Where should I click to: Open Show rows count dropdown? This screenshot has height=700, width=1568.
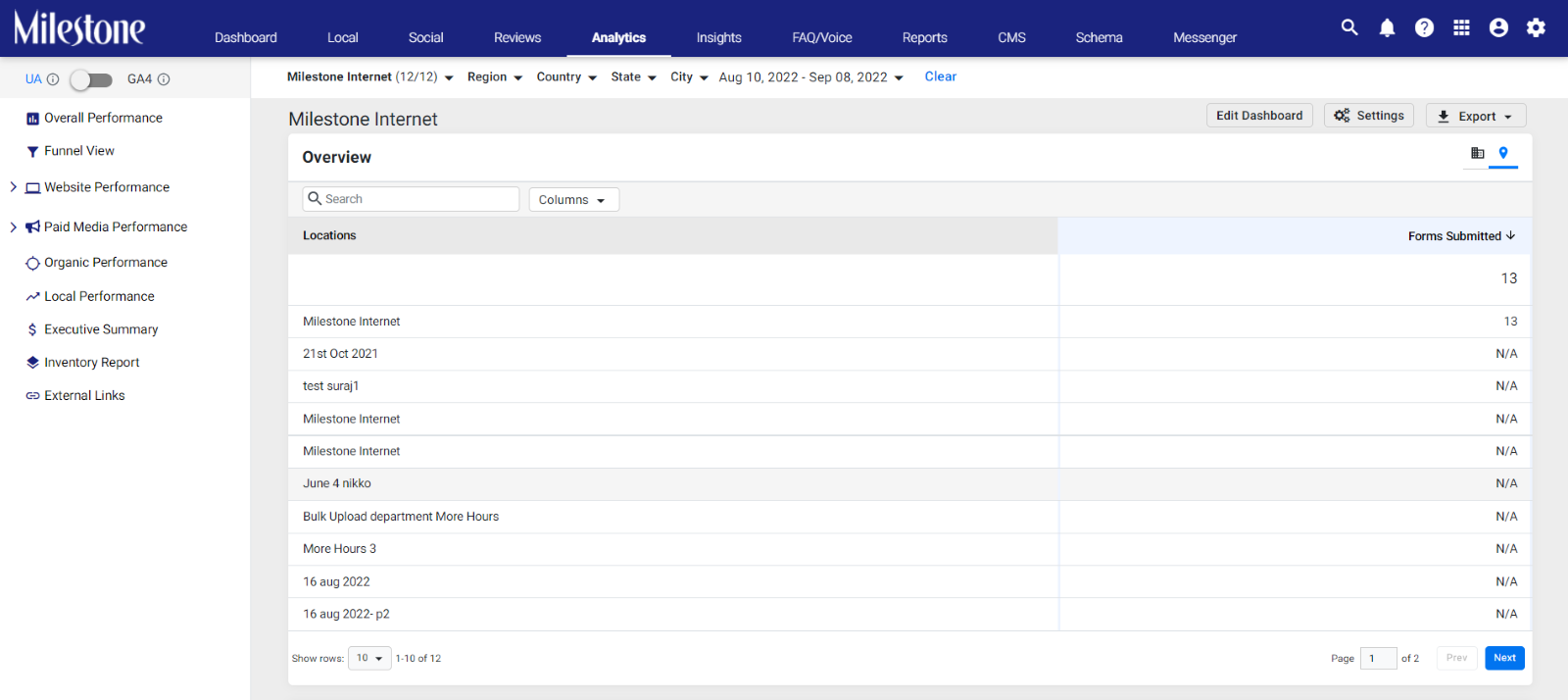[x=369, y=658]
